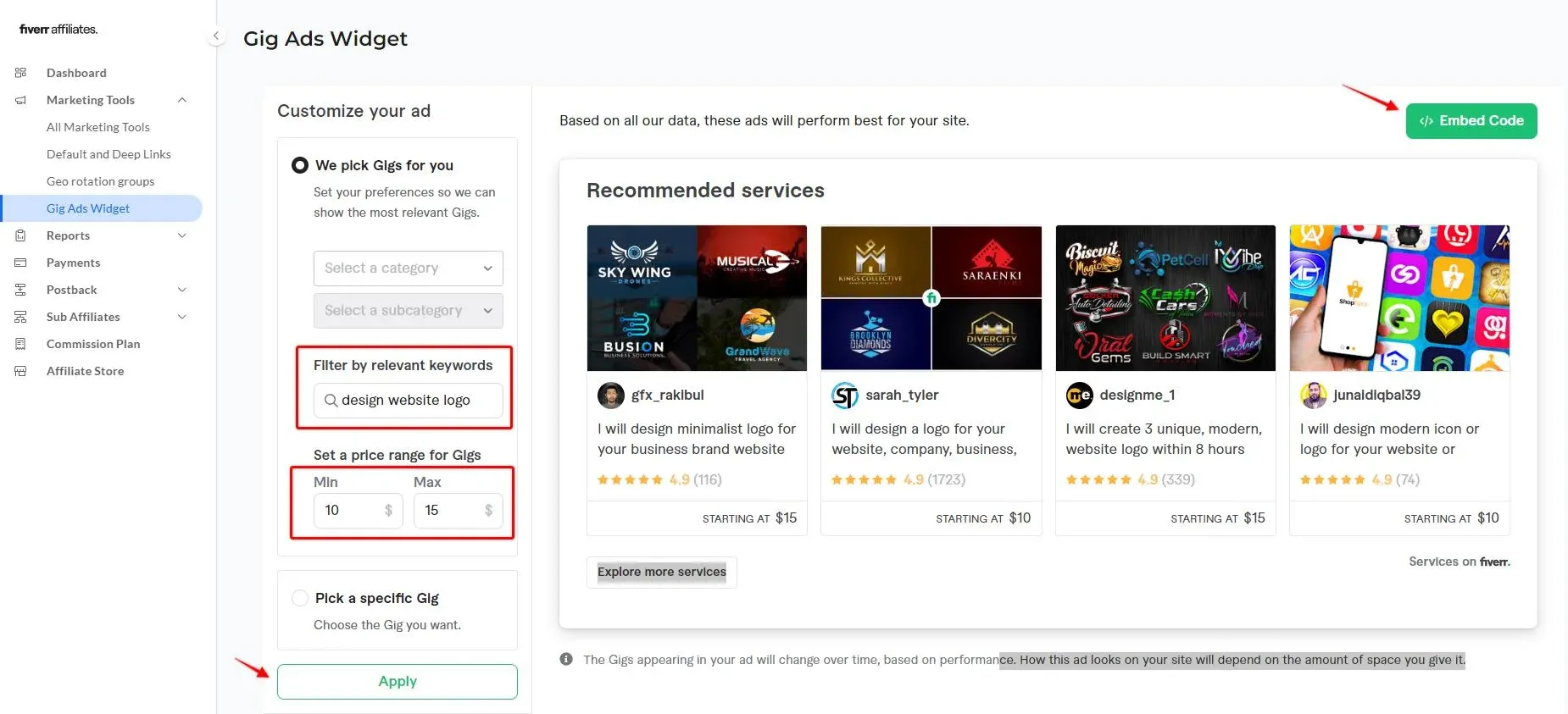This screenshot has height=714, width=1568.
Task: Click the gfx_rakibul username
Action: click(x=667, y=395)
